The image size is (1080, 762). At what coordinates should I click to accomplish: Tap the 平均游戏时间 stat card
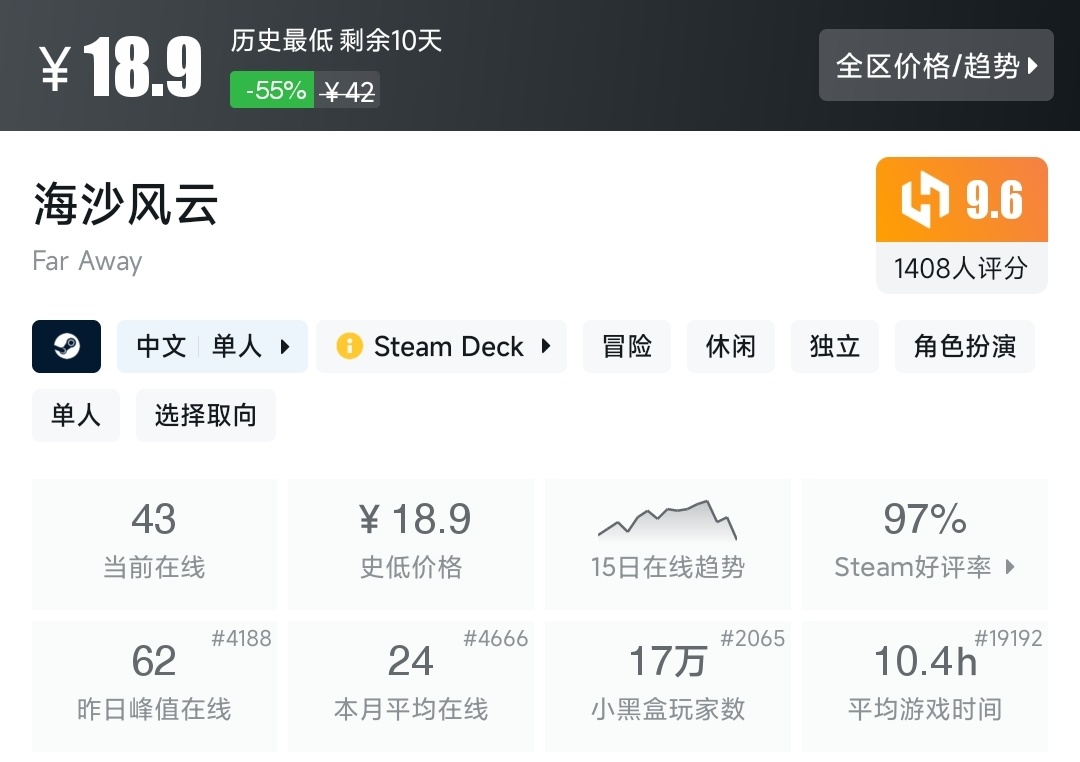(924, 685)
